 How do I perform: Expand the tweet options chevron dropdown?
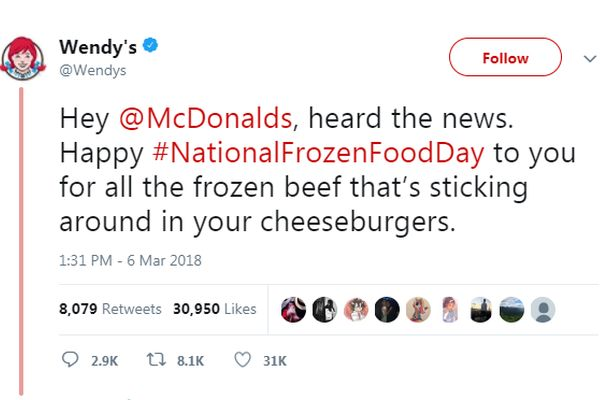click(590, 59)
